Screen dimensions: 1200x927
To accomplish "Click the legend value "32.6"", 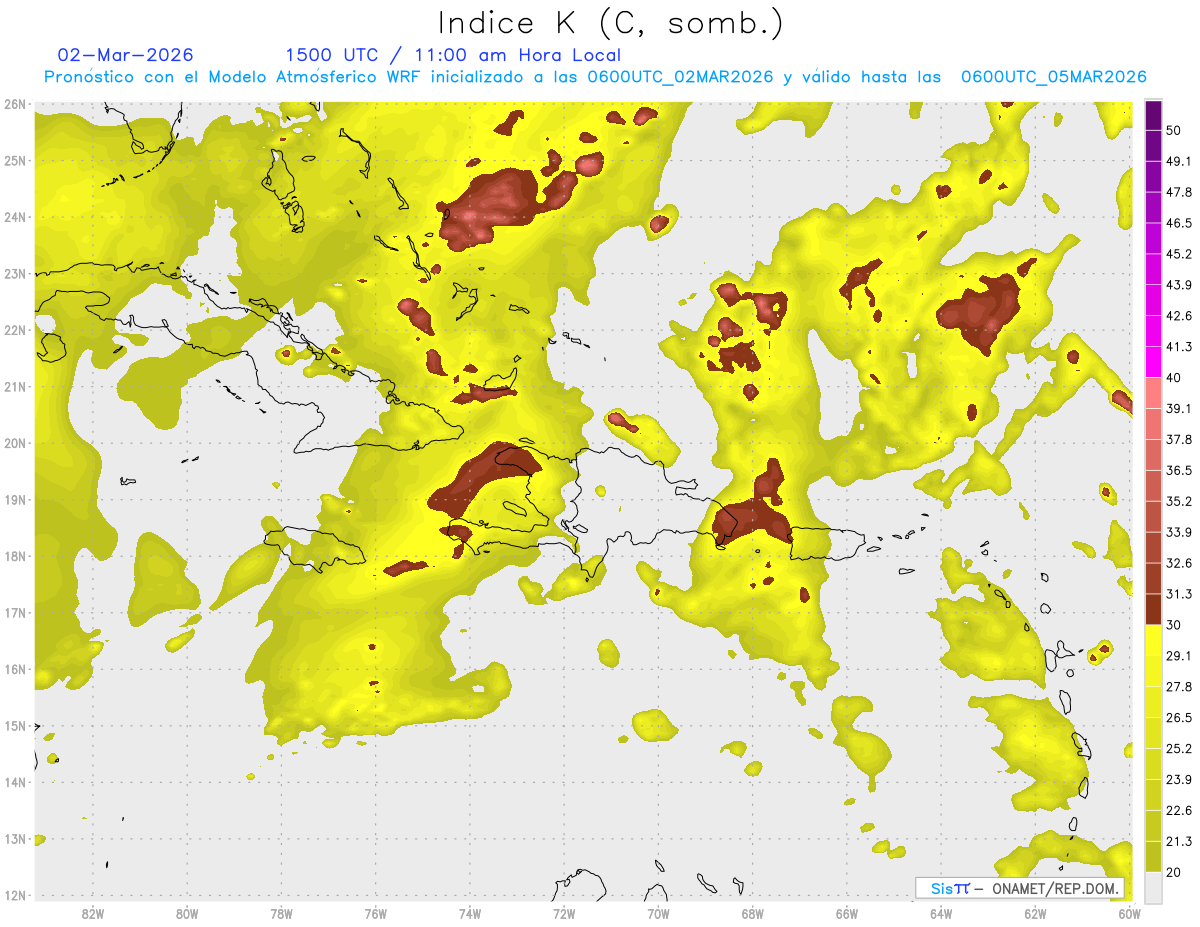I will (x=1179, y=563).
